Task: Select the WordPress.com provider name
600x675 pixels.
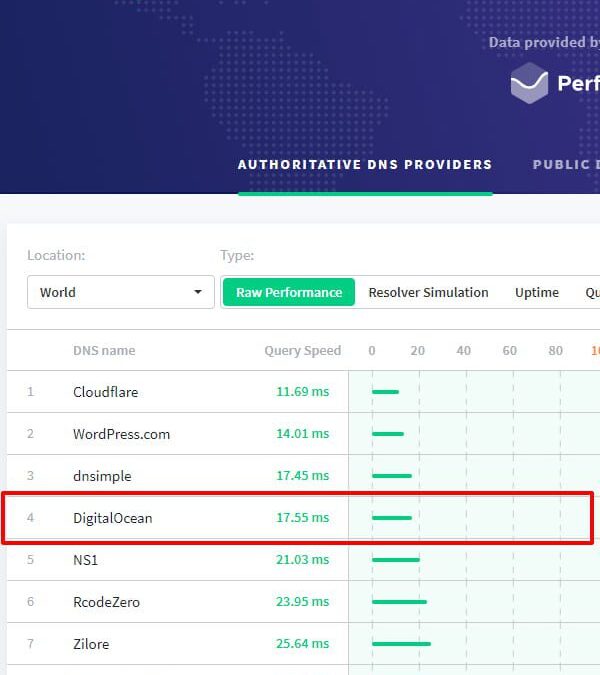Action: [121, 434]
